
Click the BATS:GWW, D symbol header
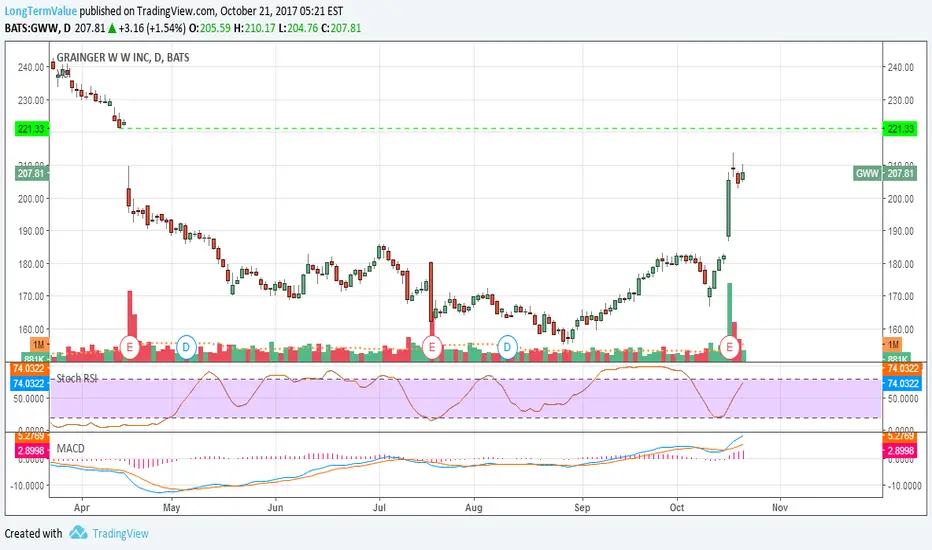click(37, 28)
